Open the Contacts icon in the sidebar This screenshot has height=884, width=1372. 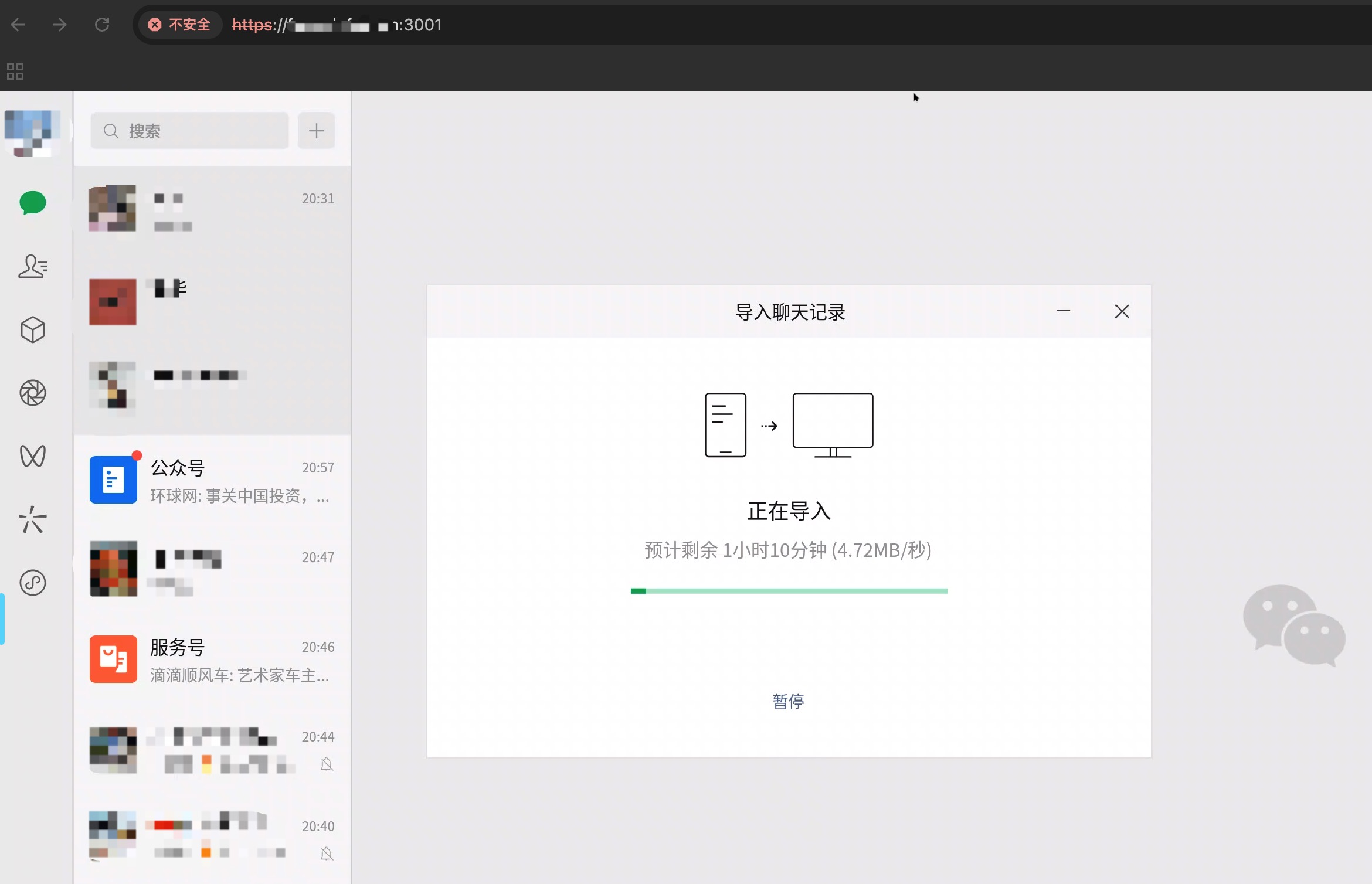coord(33,266)
